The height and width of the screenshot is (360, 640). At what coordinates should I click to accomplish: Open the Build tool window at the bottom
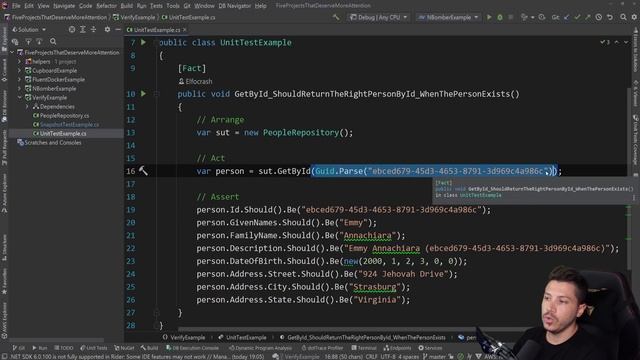(149, 348)
